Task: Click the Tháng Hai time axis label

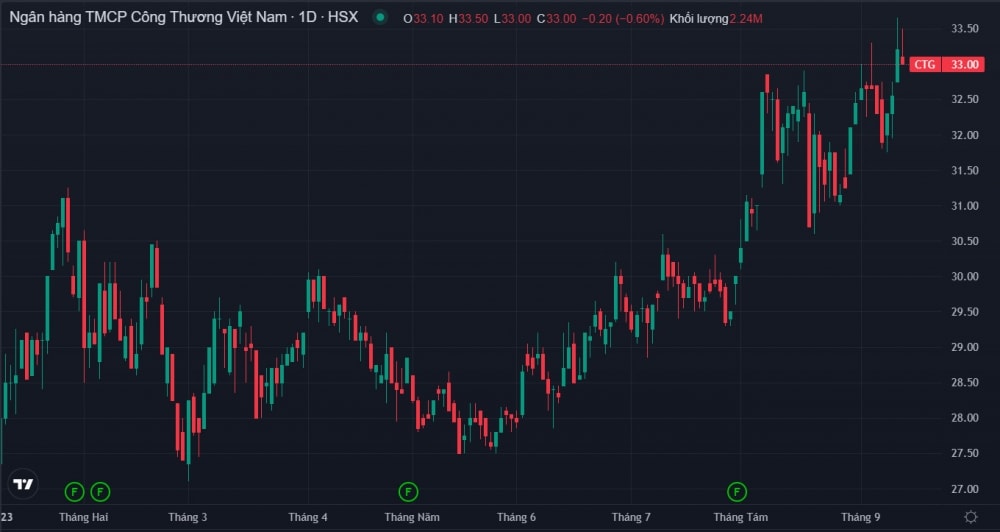Action: (x=84, y=517)
